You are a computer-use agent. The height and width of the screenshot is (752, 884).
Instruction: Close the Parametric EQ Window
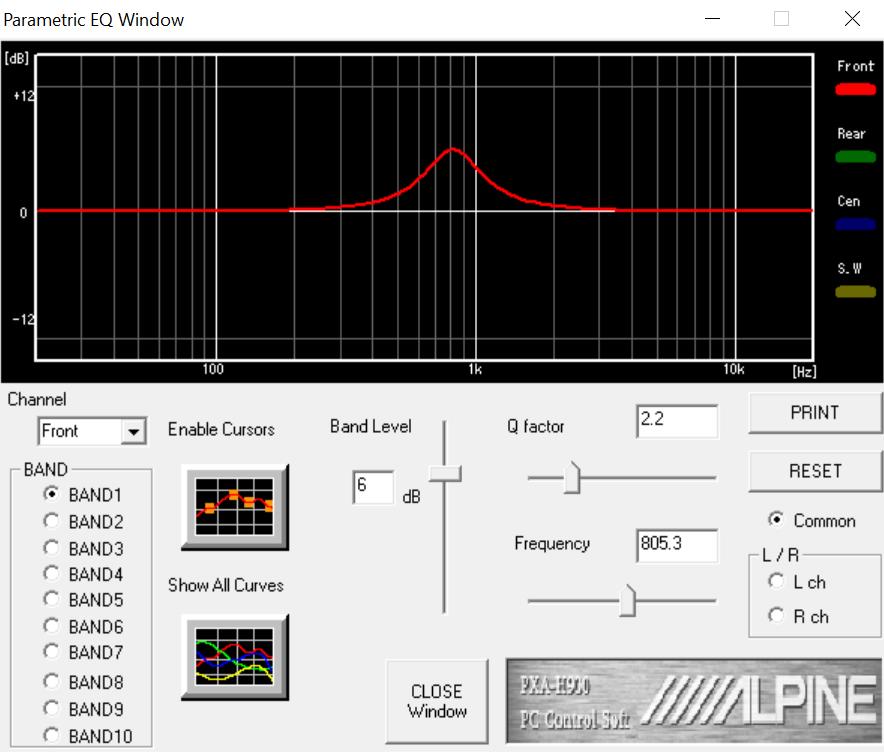pyautogui.click(x=852, y=19)
